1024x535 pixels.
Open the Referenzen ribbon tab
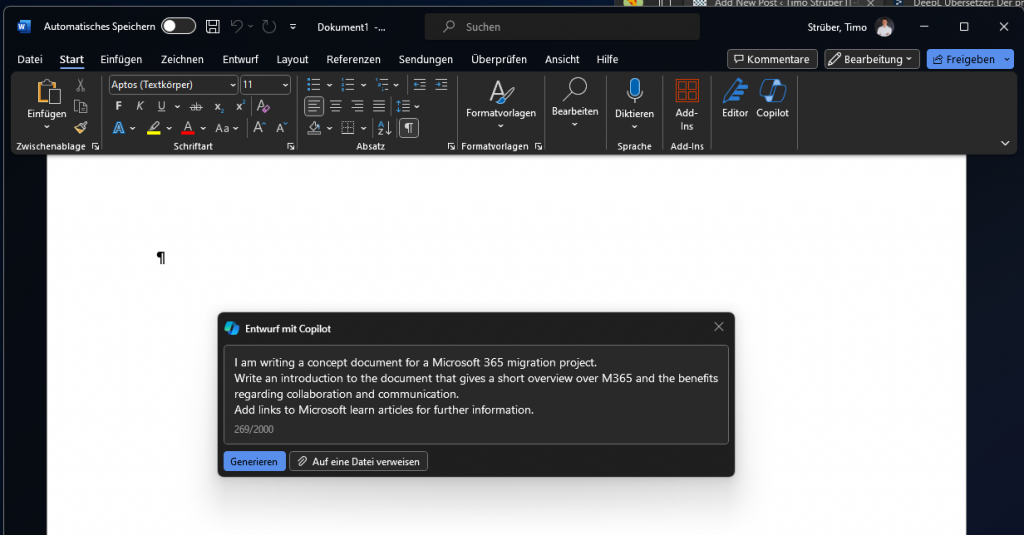[x=355, y=60]
